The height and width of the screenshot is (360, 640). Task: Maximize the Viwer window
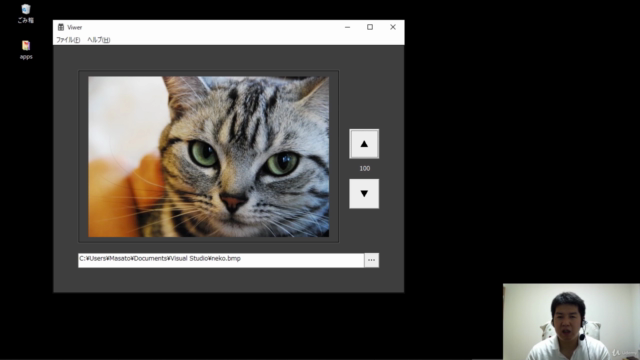click(370, 27)
